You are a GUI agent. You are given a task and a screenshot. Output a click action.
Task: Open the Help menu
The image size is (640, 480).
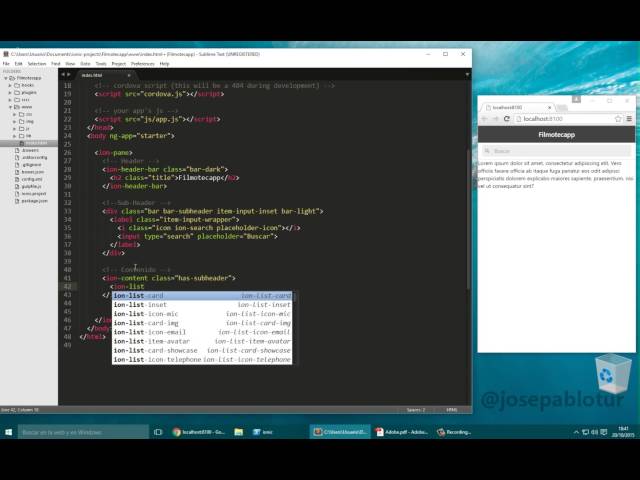click(164, 64)
